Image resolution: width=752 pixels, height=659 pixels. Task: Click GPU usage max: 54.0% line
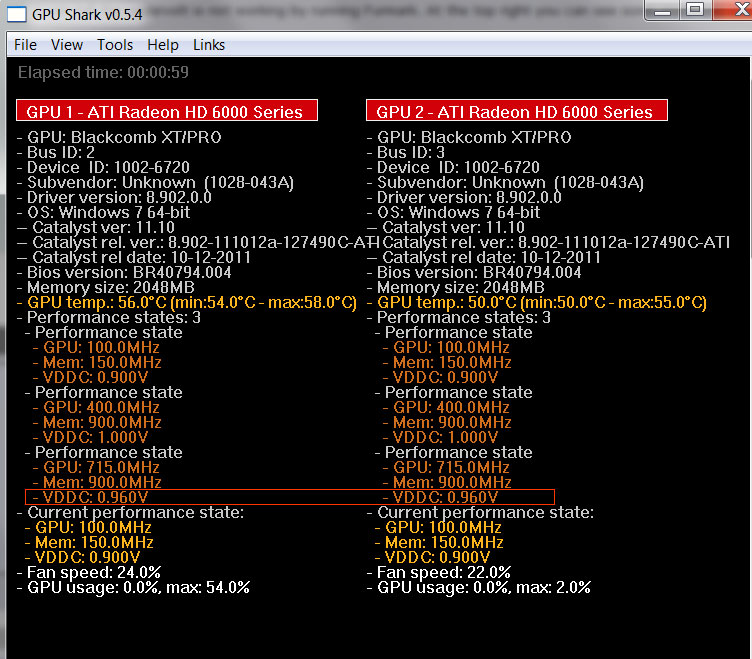click(133, 588)
